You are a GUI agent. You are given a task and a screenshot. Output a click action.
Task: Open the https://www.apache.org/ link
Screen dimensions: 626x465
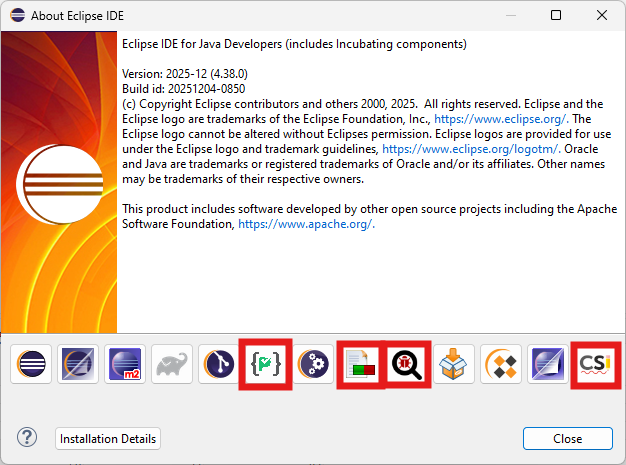pyautogui.click(x=306, y=224)
